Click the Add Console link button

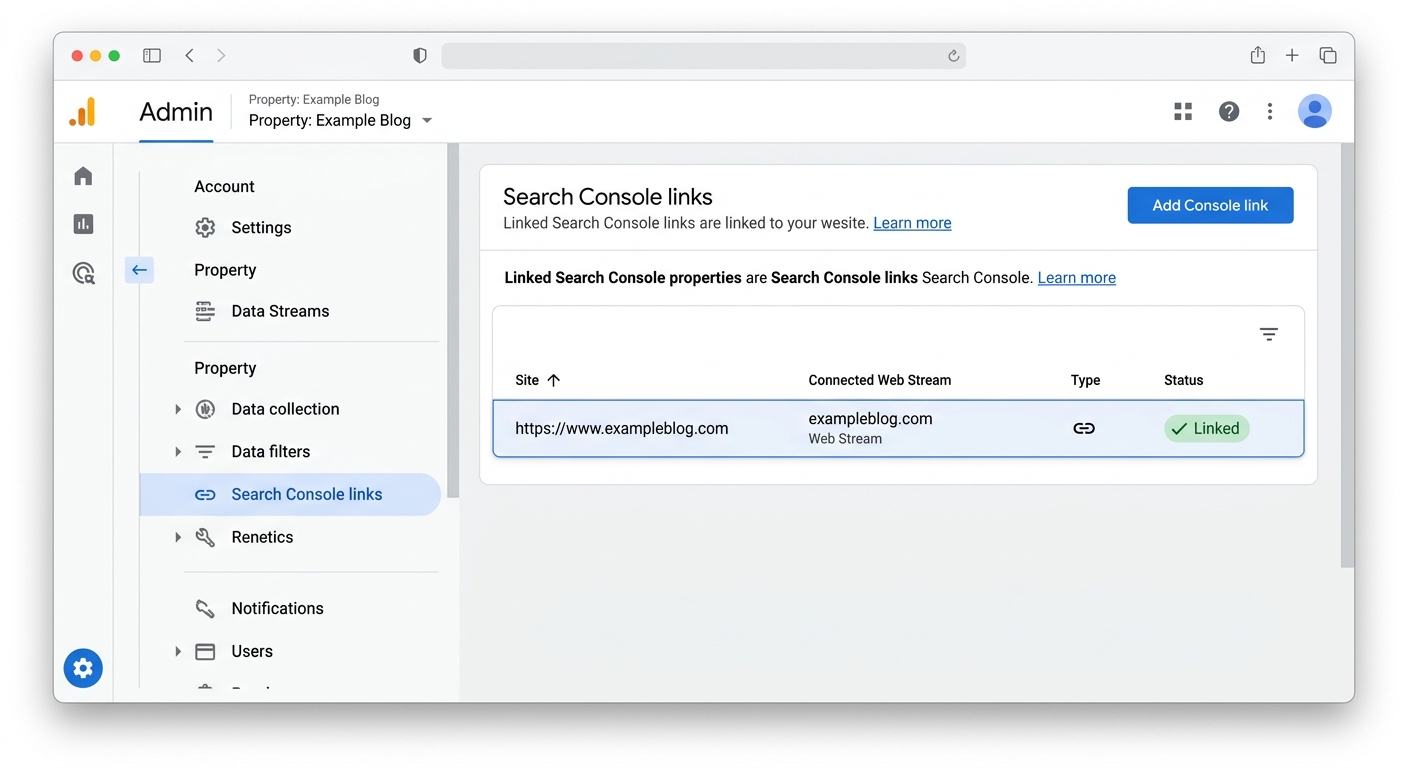point(1210,205)
